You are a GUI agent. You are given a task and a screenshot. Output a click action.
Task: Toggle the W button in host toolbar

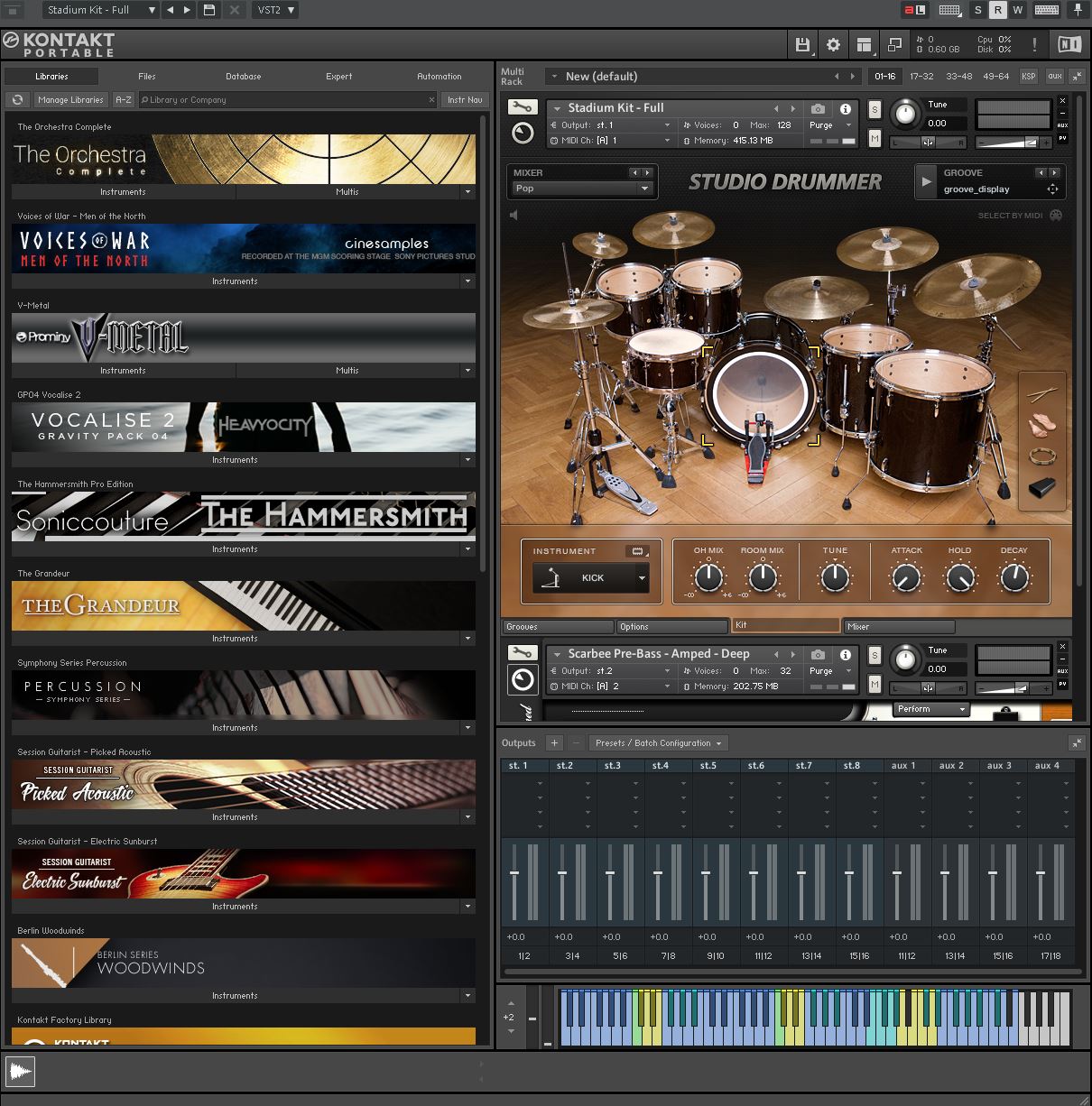tap(1017, 10)
